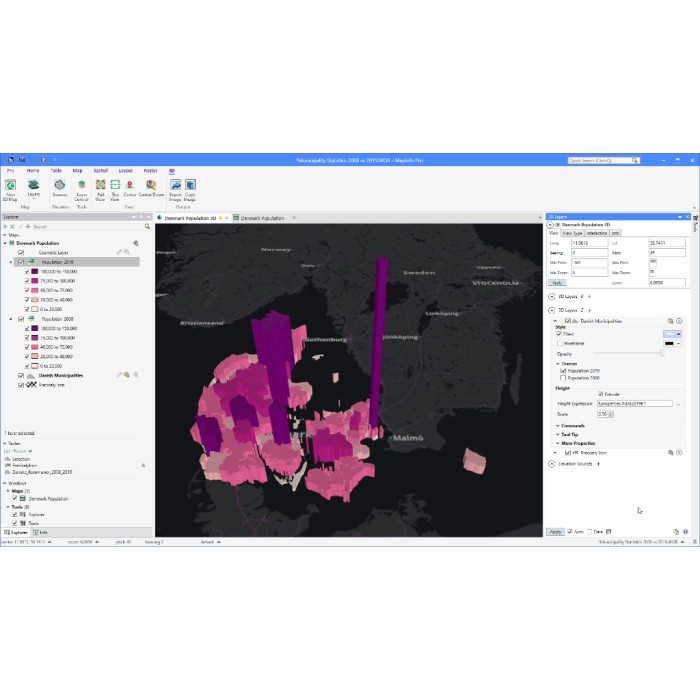This screenshot has width=700, height=700.
Task: Enable the Wireframe checkbox
Action: (559, 343)
